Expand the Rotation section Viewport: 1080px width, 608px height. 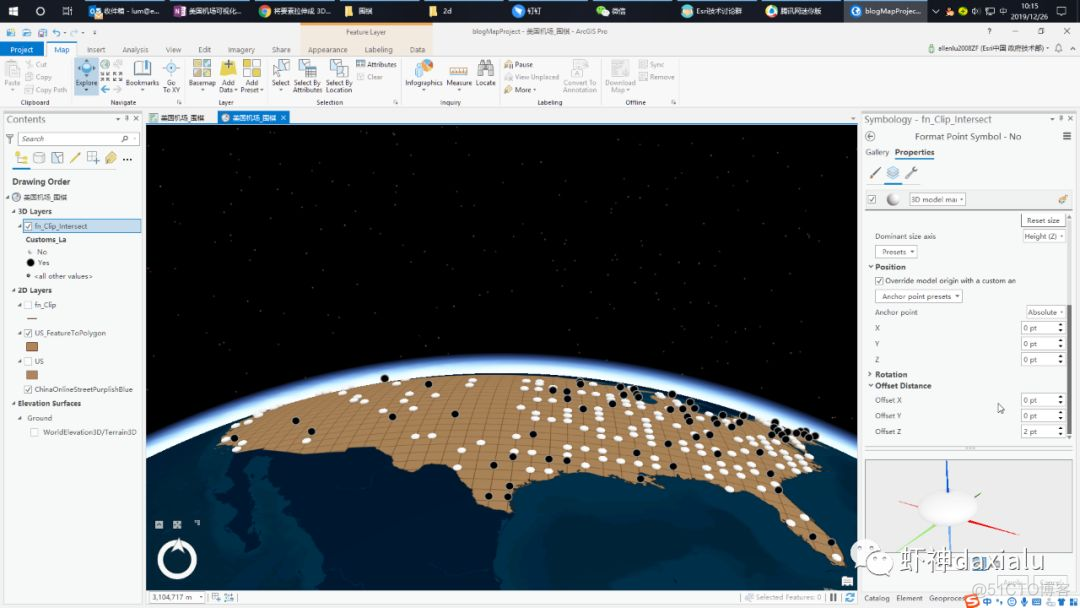pos(870,373)
